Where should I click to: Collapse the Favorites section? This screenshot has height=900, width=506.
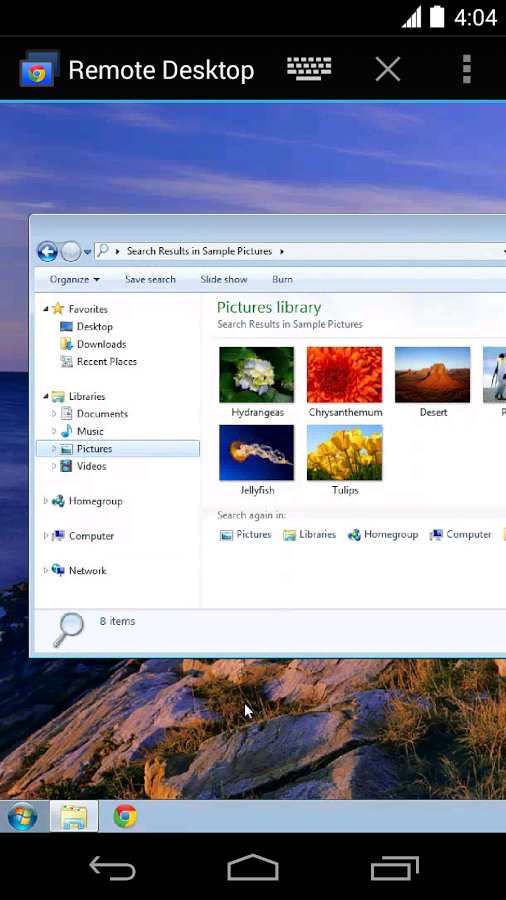tap(46, 309)
